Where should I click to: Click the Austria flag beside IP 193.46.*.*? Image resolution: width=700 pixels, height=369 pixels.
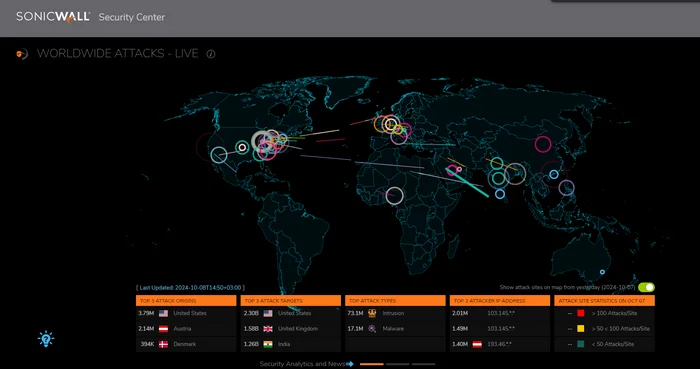[477, 344]
